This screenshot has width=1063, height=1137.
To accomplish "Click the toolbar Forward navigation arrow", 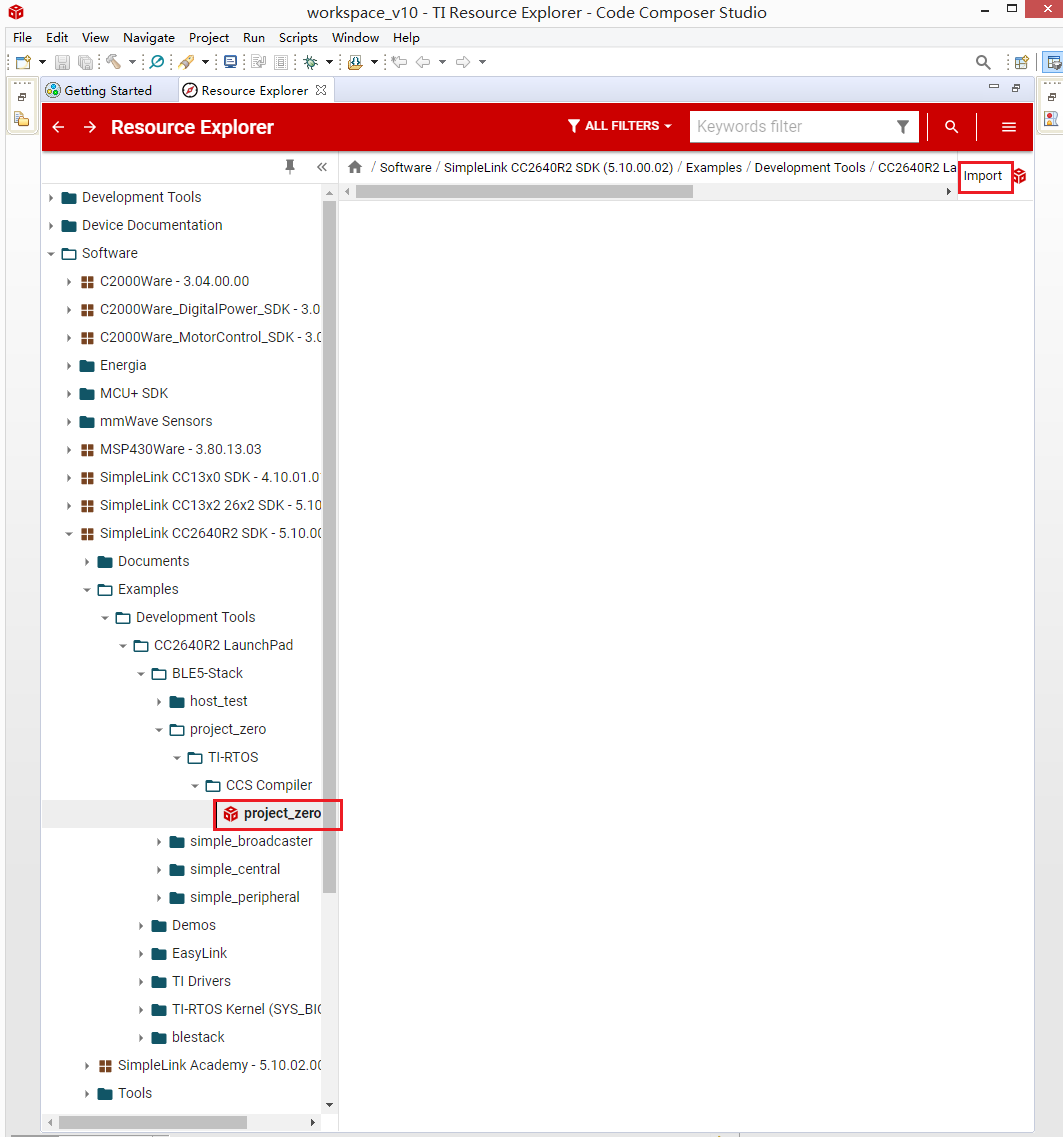I will tap(463, 62).
